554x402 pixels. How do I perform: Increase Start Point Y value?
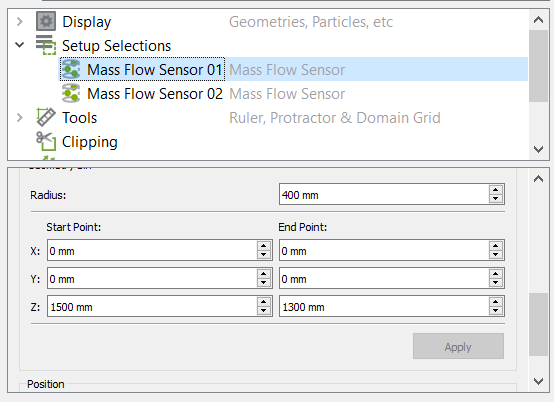(x=264, y=273)
